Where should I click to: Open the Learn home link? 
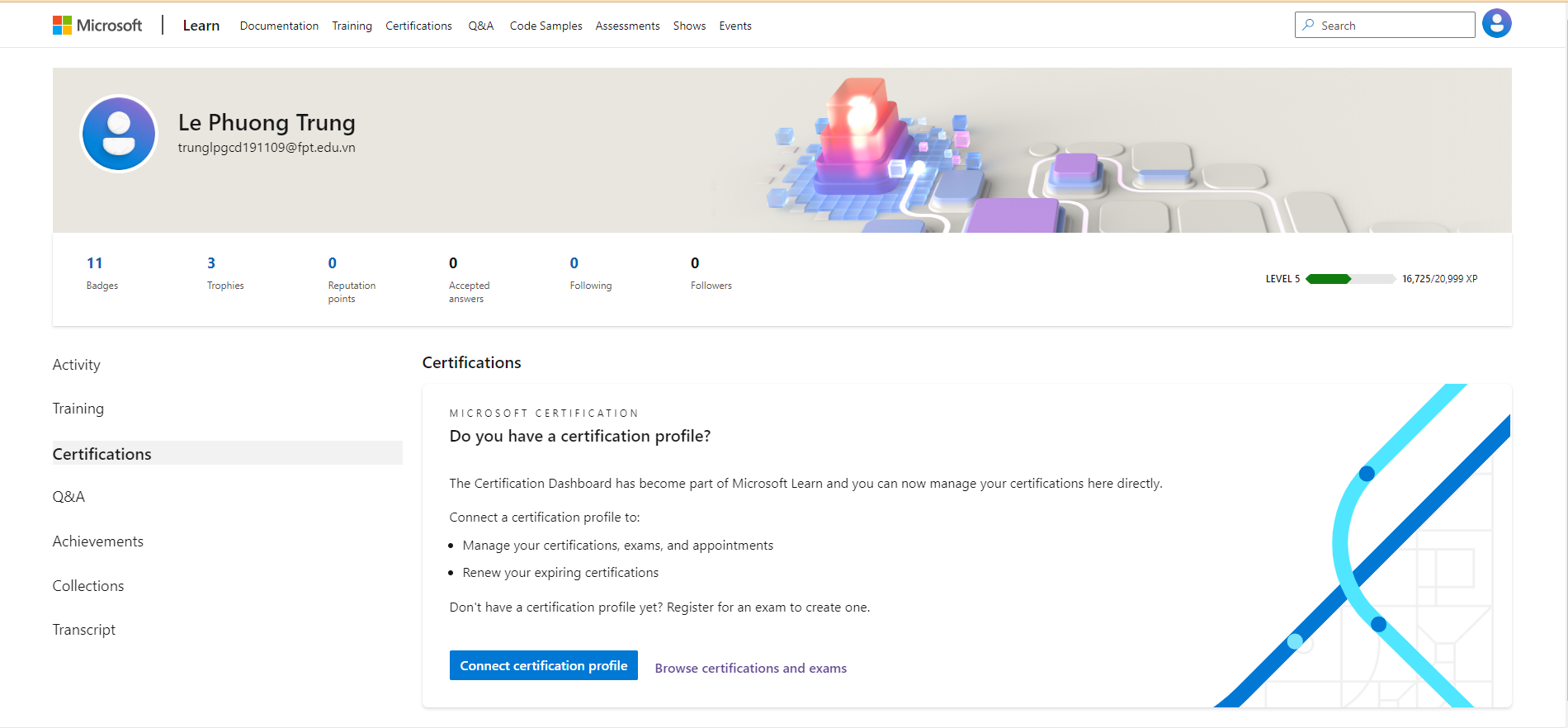click(201, 26)
